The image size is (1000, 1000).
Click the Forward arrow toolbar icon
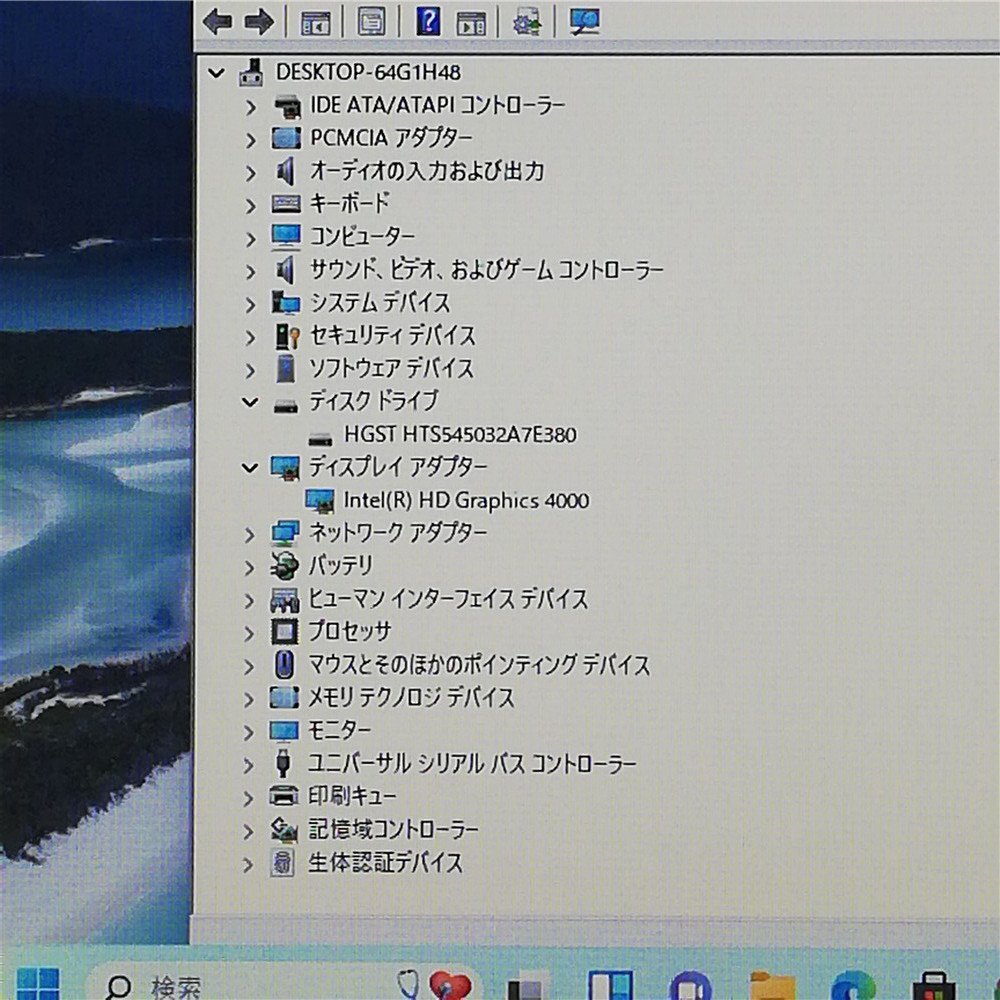tap(259, 22)
